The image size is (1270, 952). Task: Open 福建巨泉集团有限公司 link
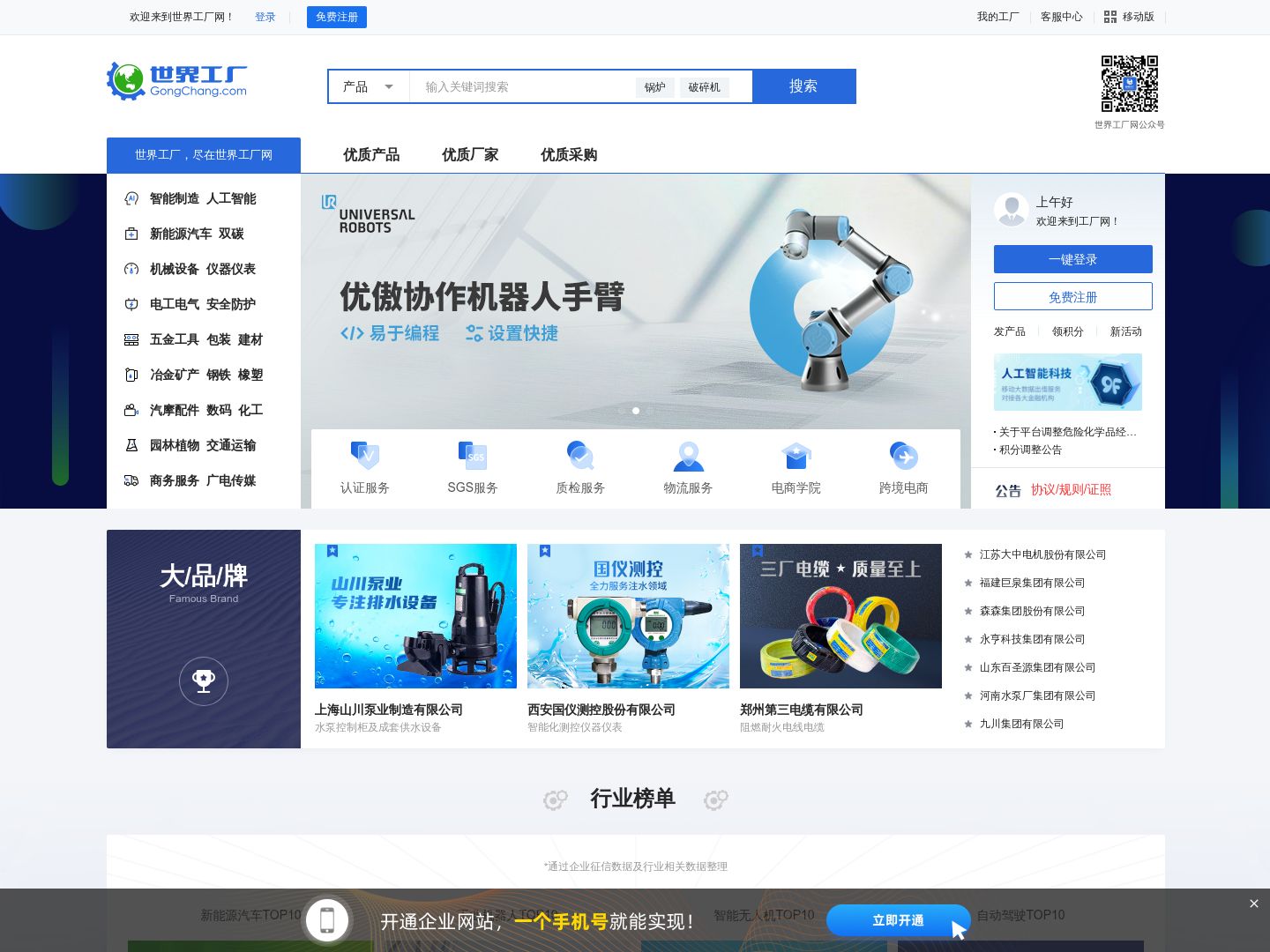click(x=1032, y=583)
